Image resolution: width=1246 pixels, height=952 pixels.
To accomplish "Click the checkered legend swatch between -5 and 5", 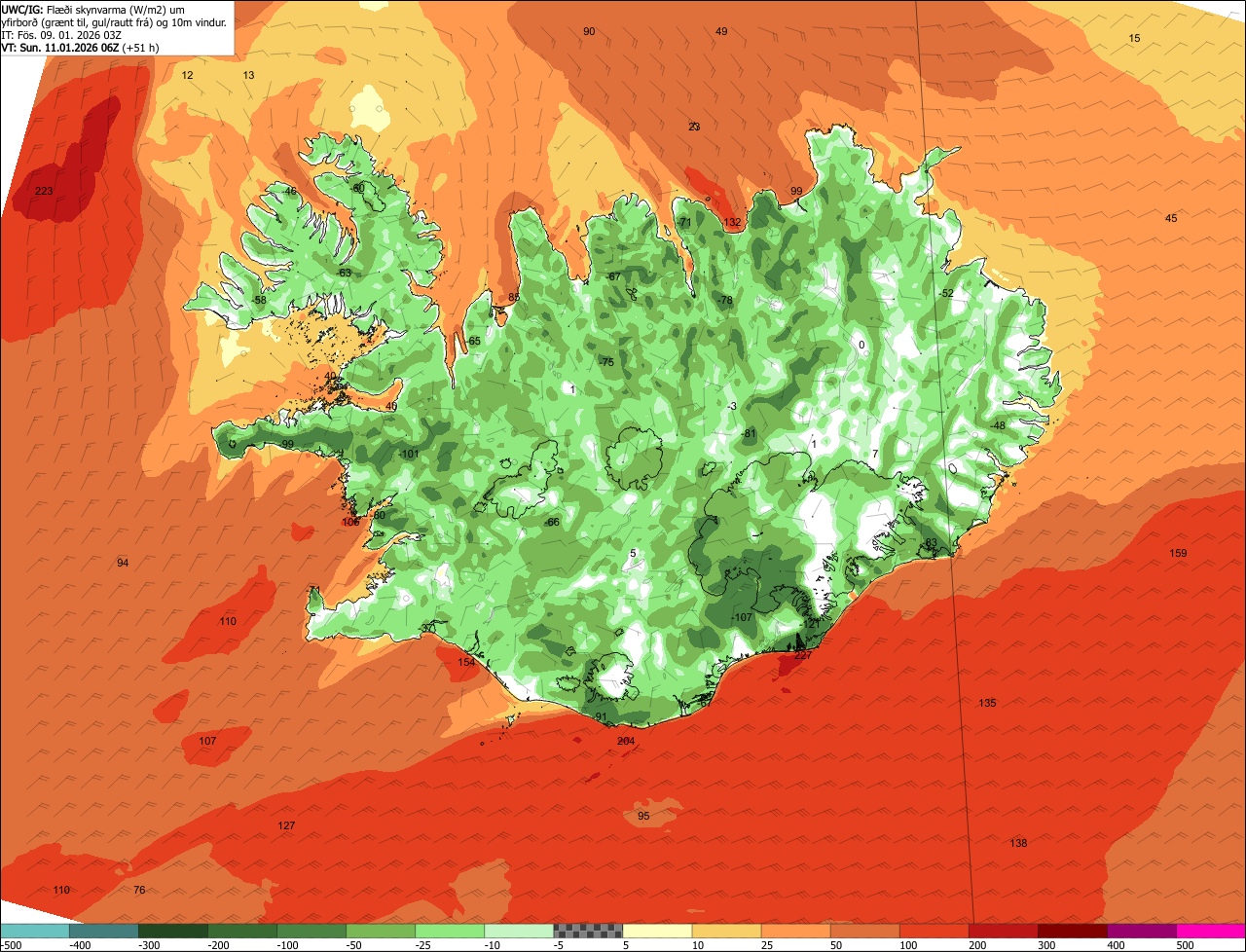I will coord(588,930).
